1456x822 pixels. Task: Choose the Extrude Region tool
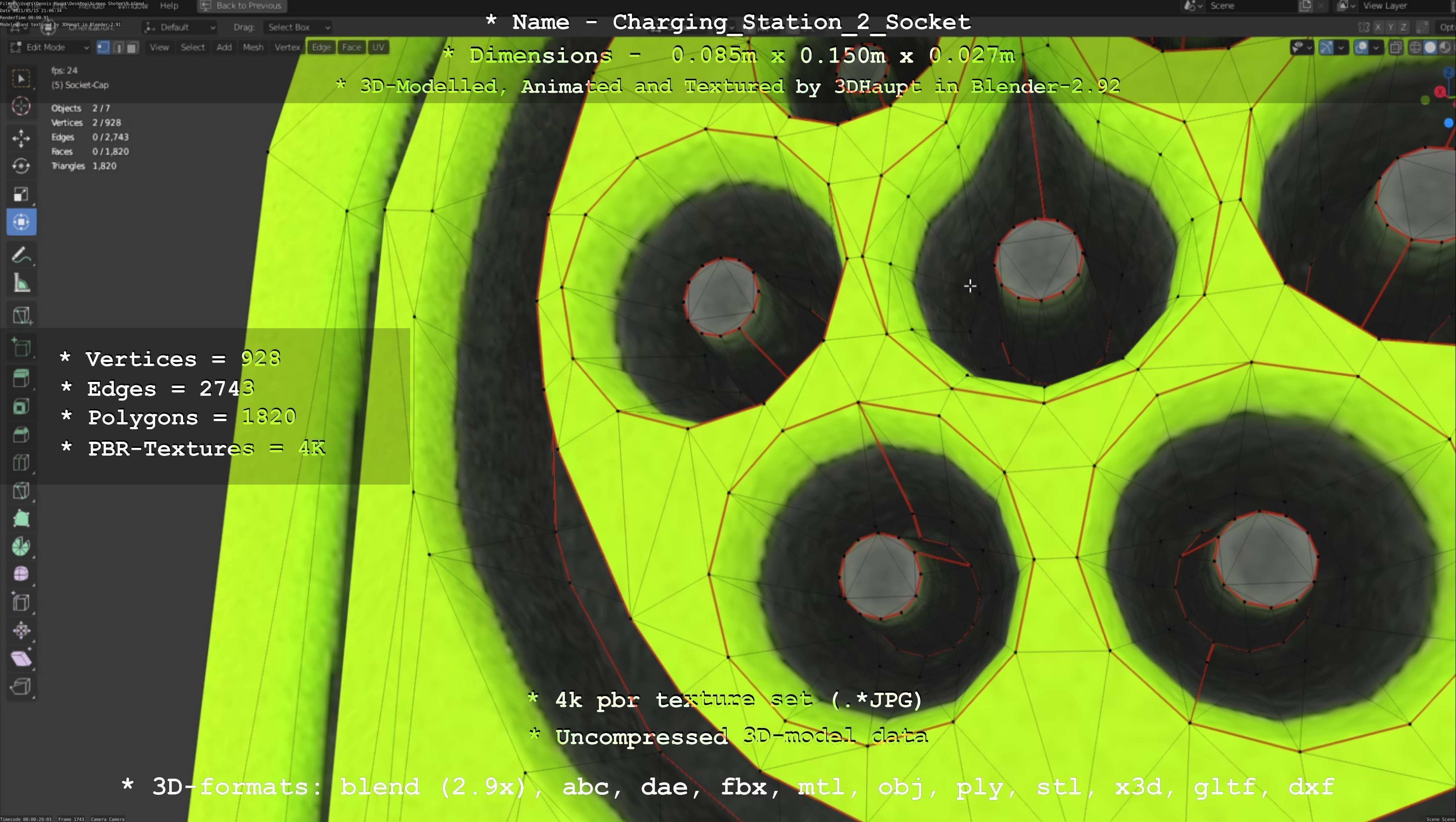pos(21,378)
